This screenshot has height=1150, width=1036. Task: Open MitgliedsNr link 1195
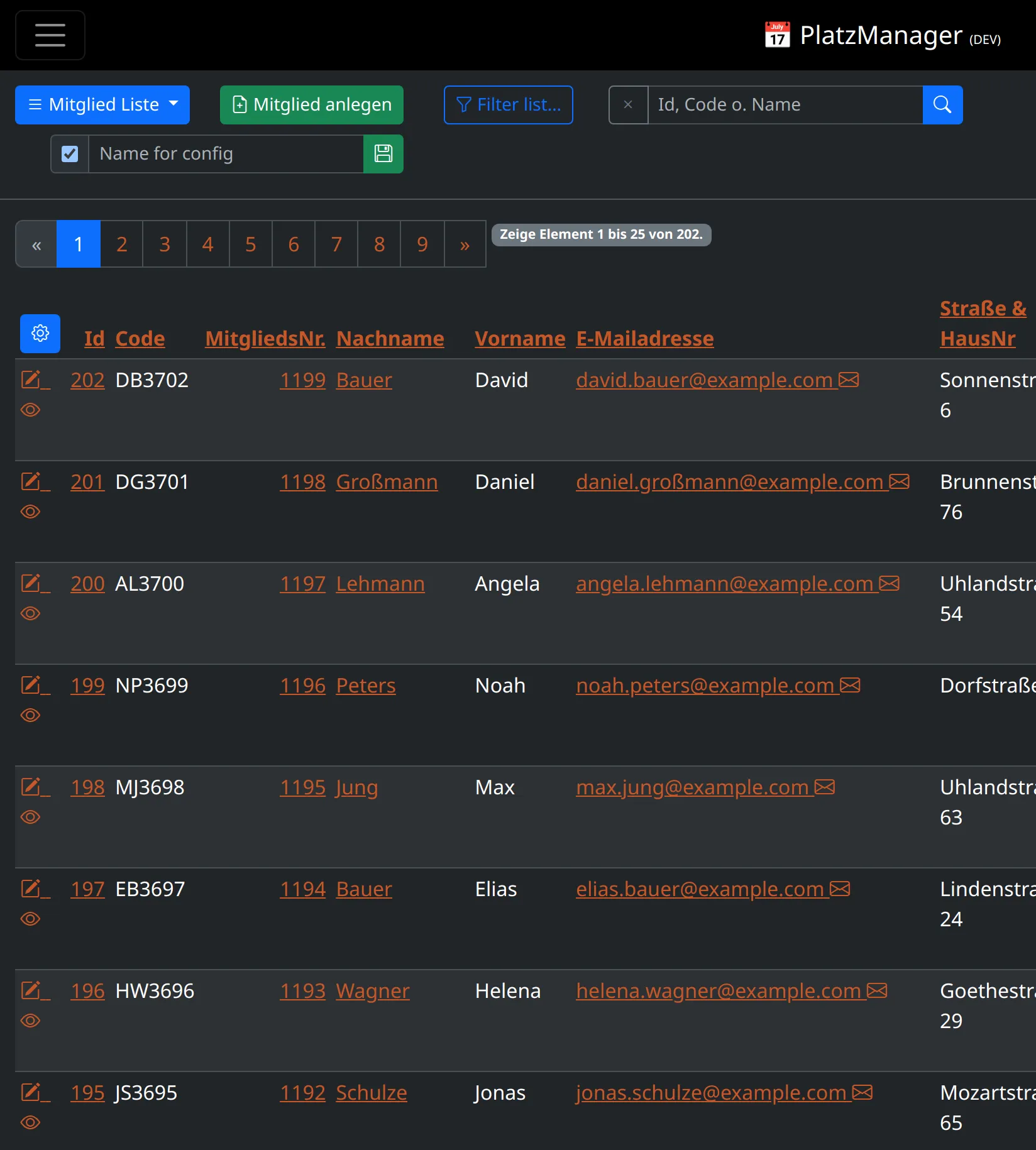coord(303,787)
